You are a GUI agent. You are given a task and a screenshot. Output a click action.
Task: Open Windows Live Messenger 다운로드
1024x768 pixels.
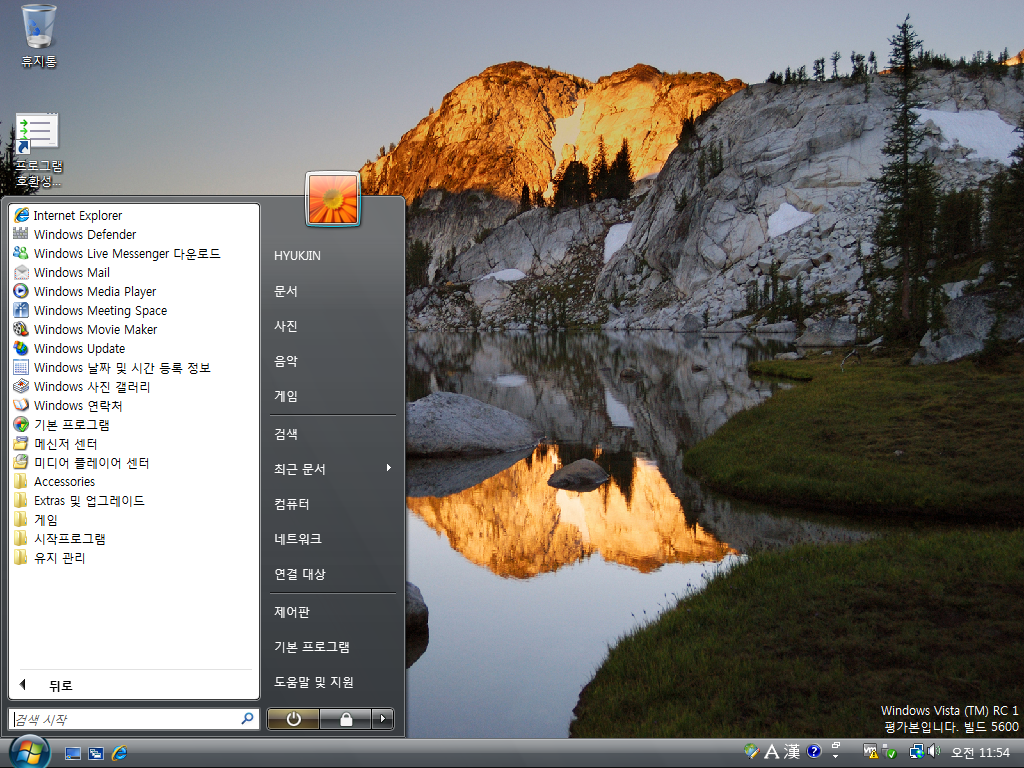134,253
